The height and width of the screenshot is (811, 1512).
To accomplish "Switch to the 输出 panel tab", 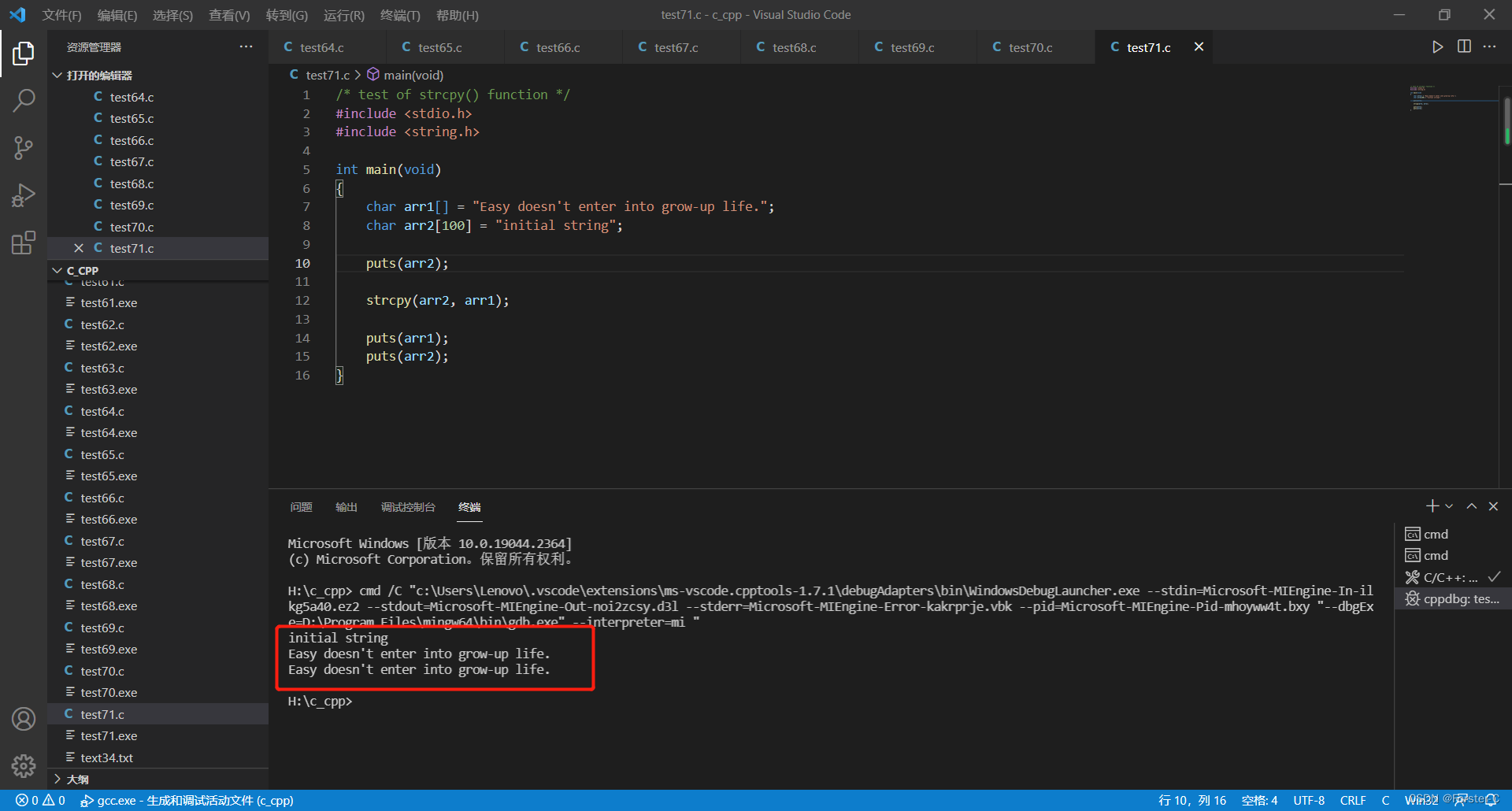I will [x=346, y=507].
